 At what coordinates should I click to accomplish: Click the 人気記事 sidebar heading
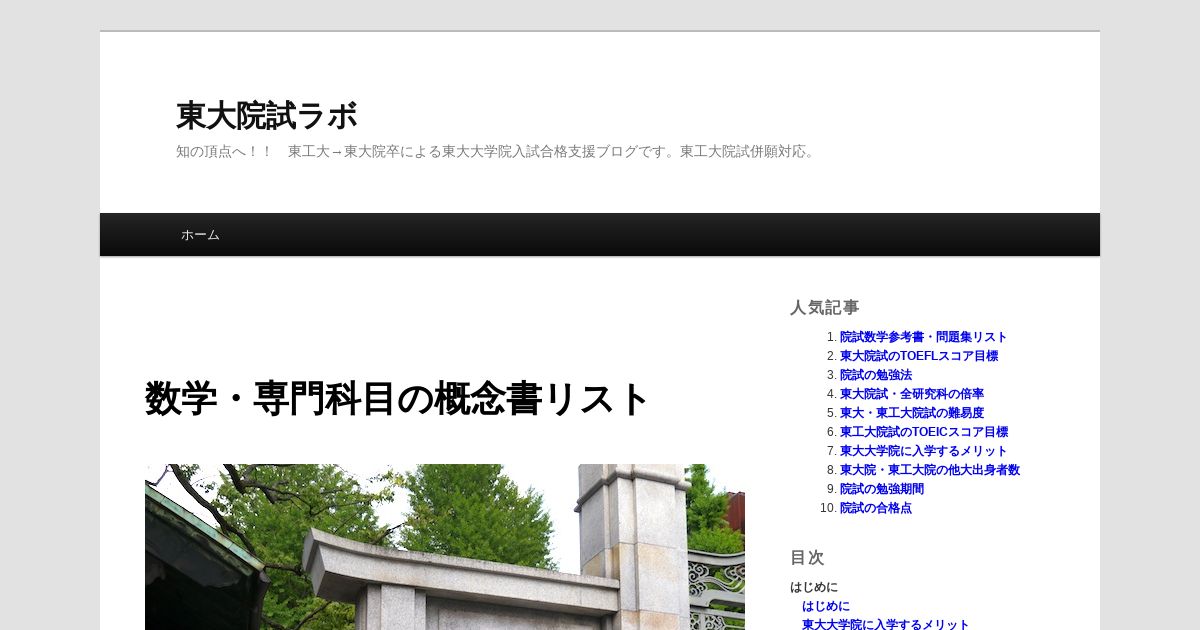tap(824, 308)
